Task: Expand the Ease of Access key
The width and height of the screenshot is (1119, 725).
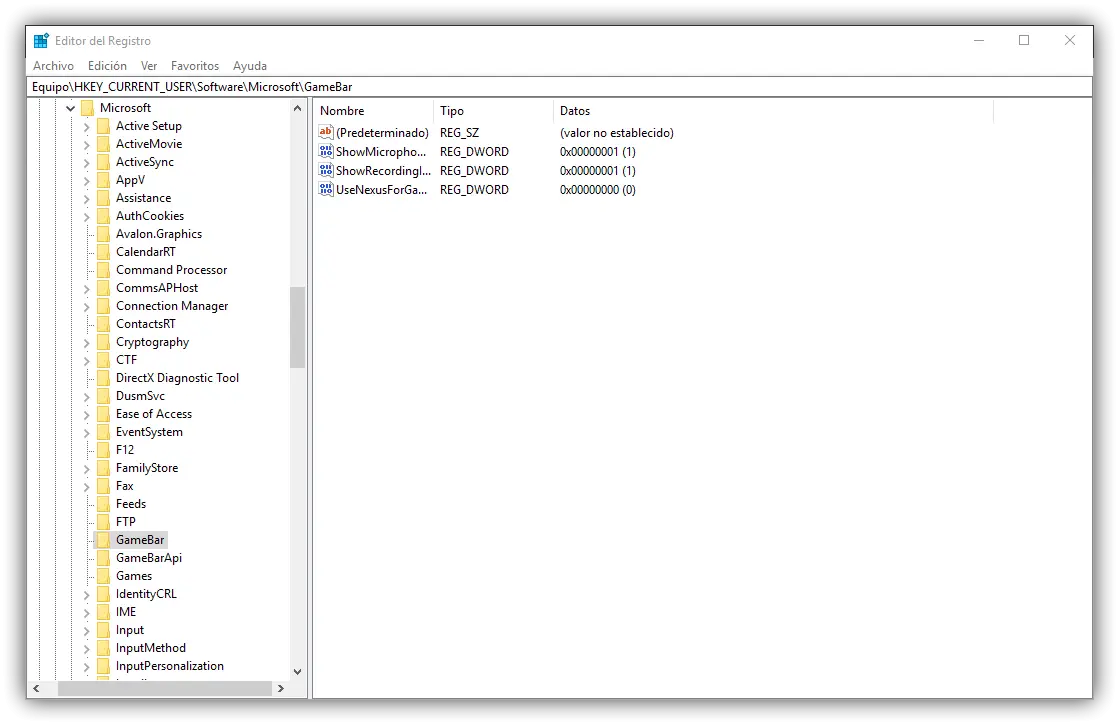Action: coord(86,415)
